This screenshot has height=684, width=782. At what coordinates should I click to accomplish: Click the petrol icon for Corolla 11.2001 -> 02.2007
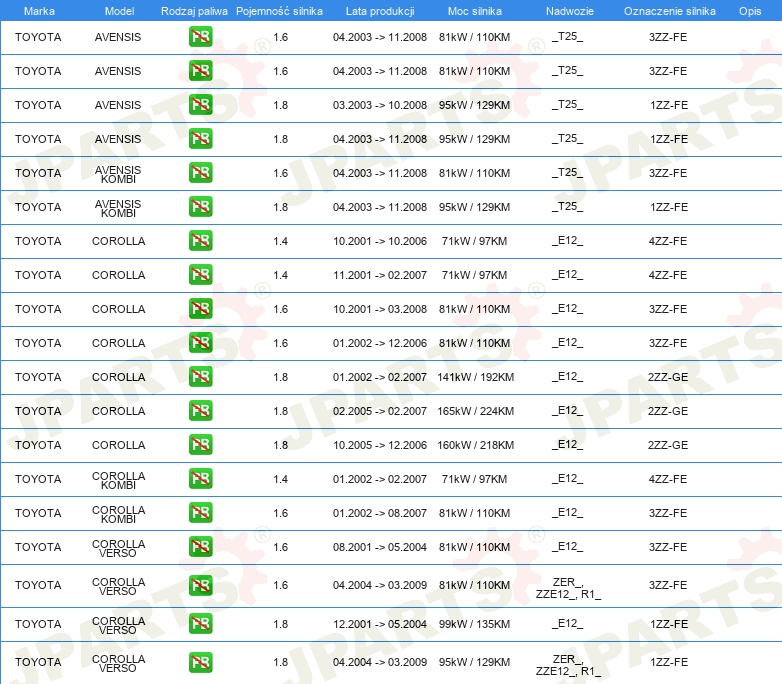click(x=200, y=274)
